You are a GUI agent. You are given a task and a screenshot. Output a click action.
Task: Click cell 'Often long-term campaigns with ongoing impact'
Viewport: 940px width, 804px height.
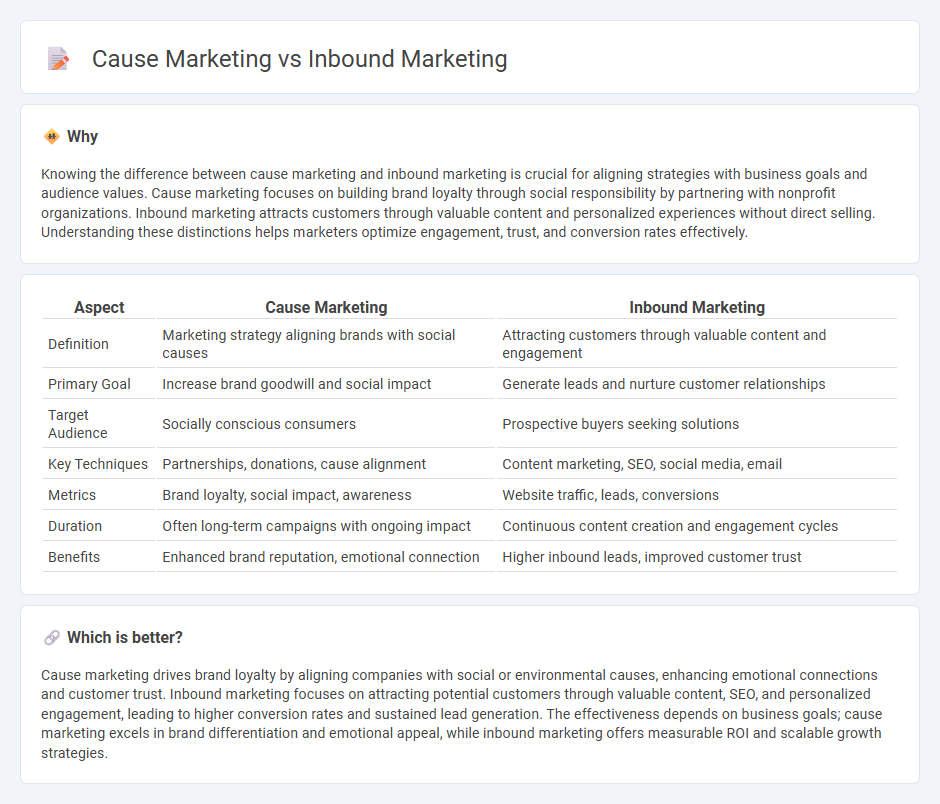click(x=326, y=526)
